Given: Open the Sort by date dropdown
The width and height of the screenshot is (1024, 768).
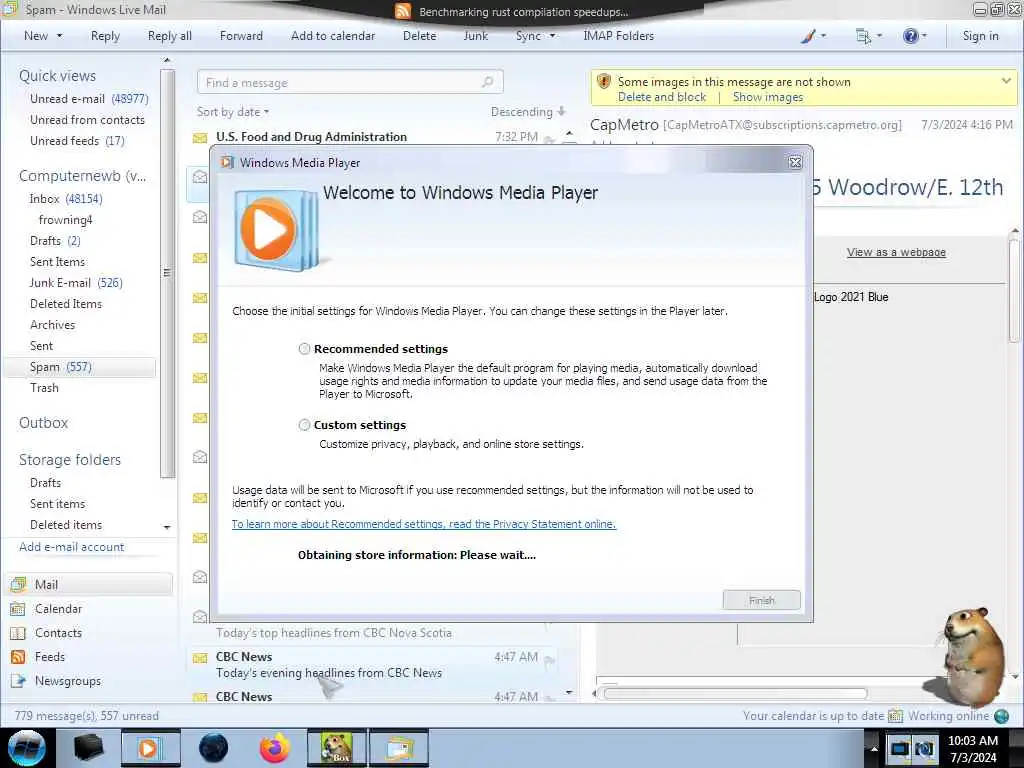Looking at the screenshot, I should click(233, 112).
